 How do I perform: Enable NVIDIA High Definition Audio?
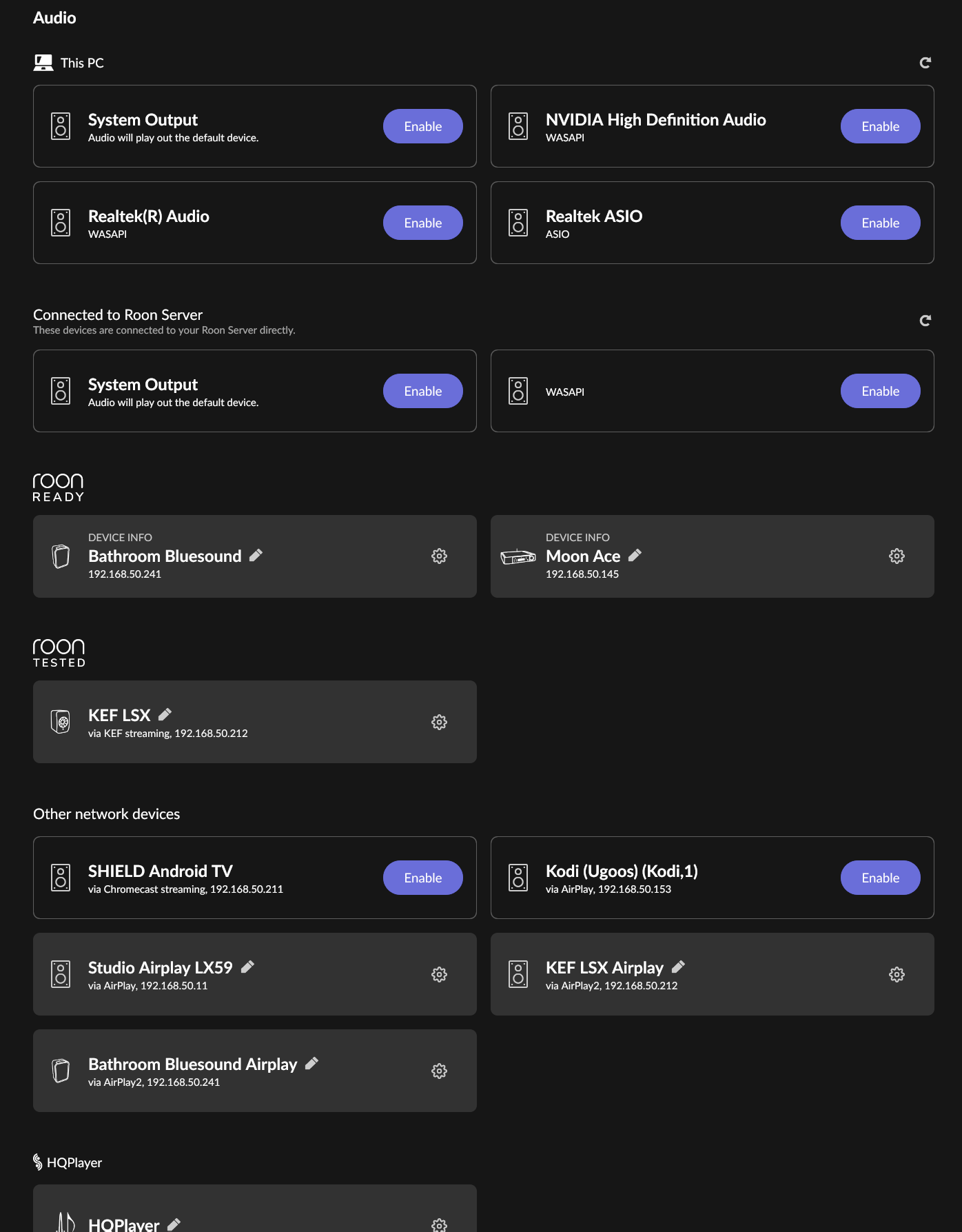pos(881,126)
